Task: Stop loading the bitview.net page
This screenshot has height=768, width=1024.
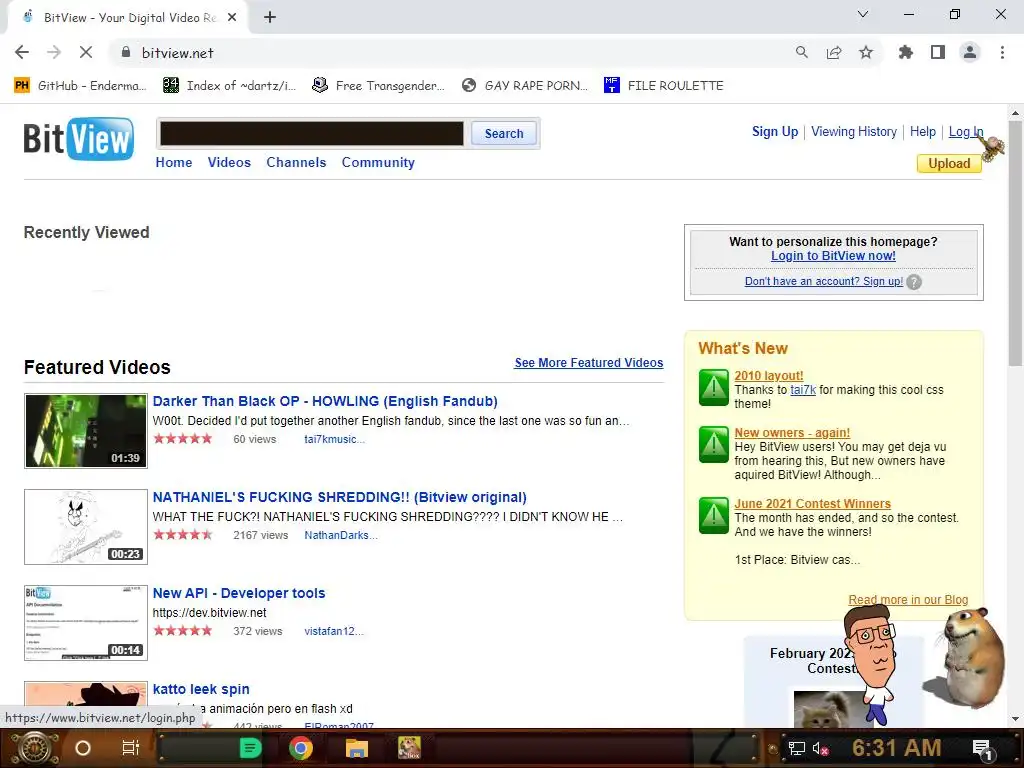Action: point(86,52)
